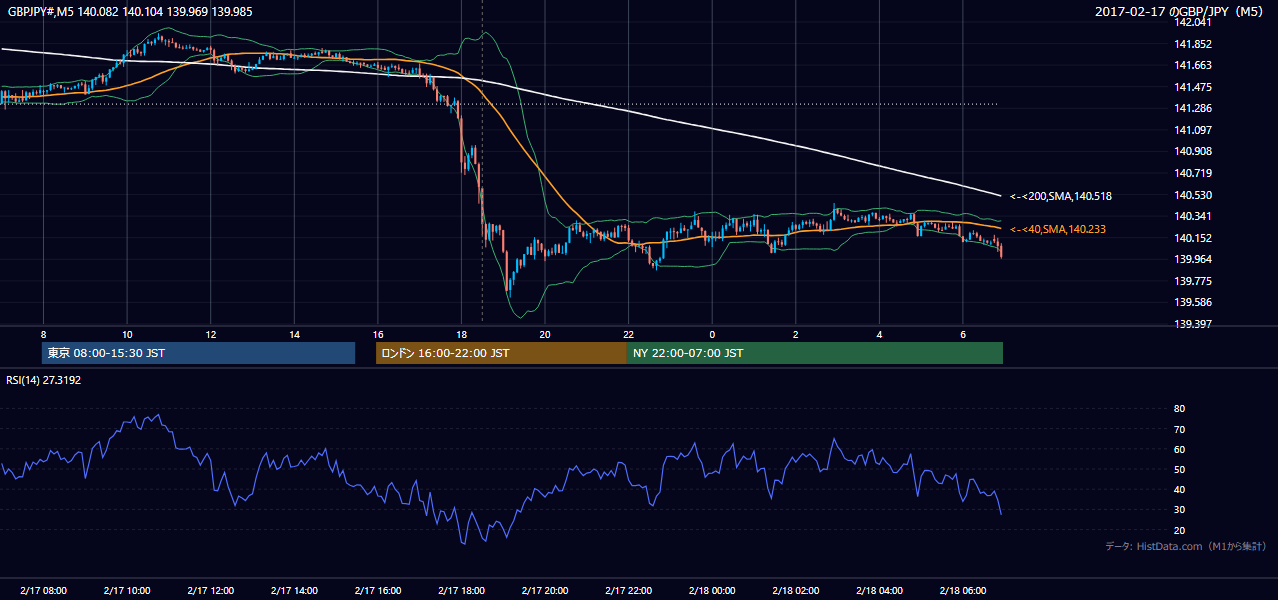
Task: Open the HistData.com data source credit
Action: 1186,546
